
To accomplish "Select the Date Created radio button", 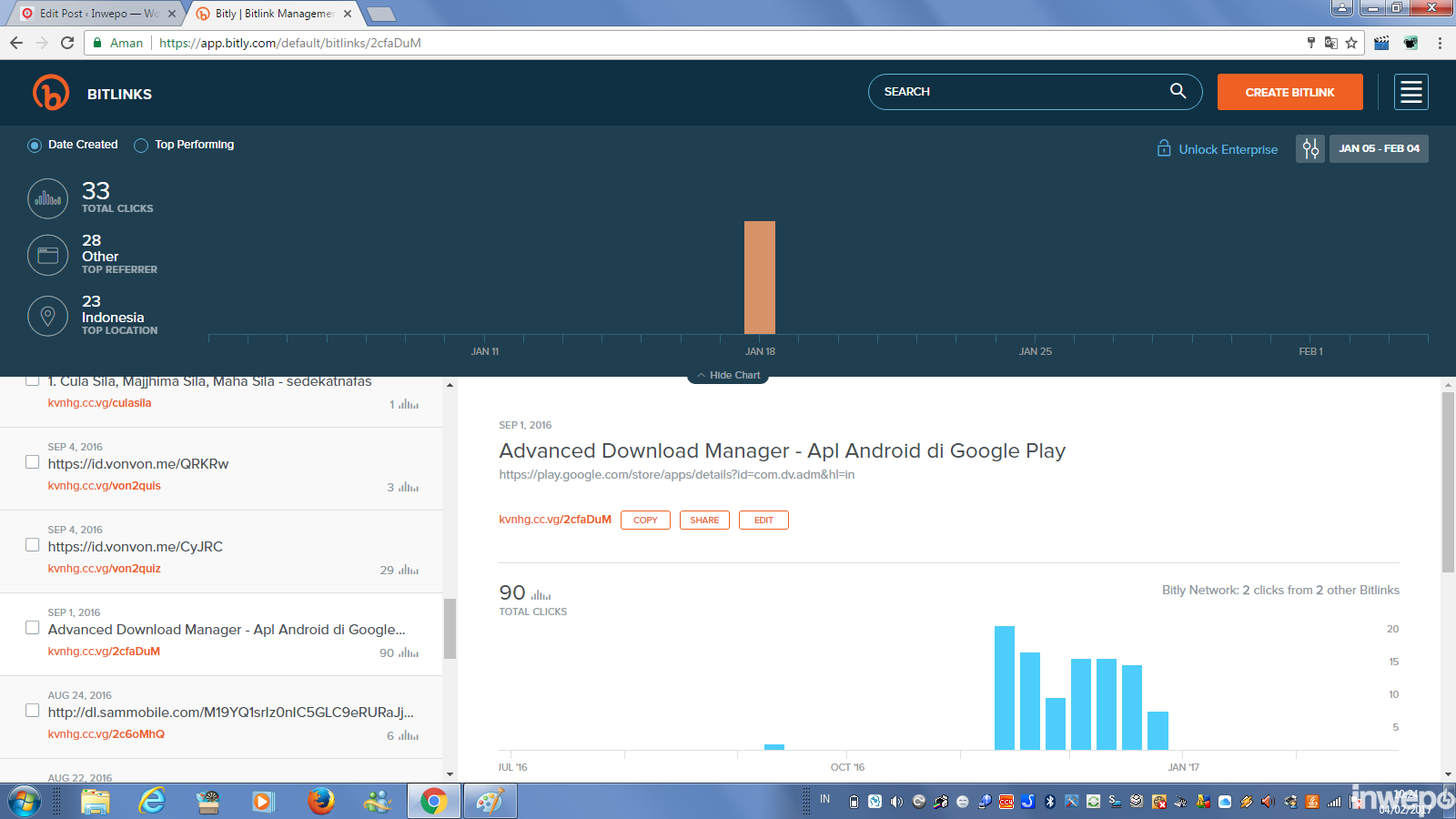I will click(x=35, y=146).
